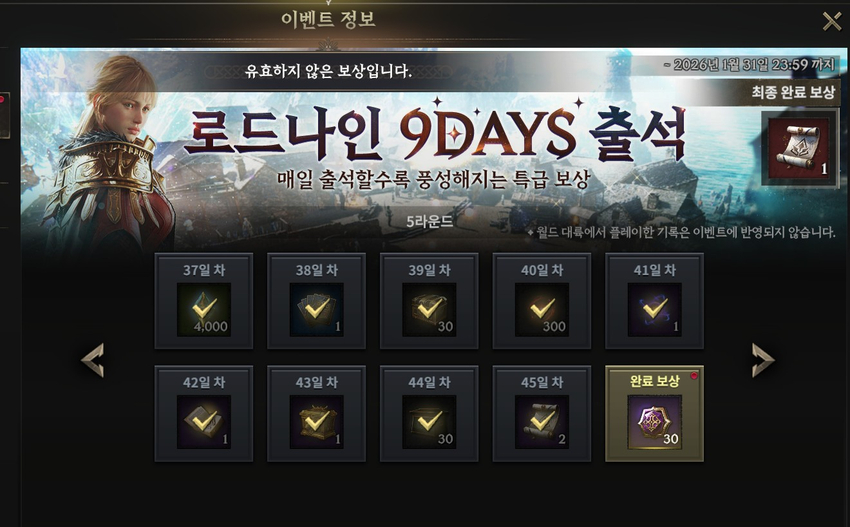Open the 45일 차 scroll reward icon

pos(542,422)
